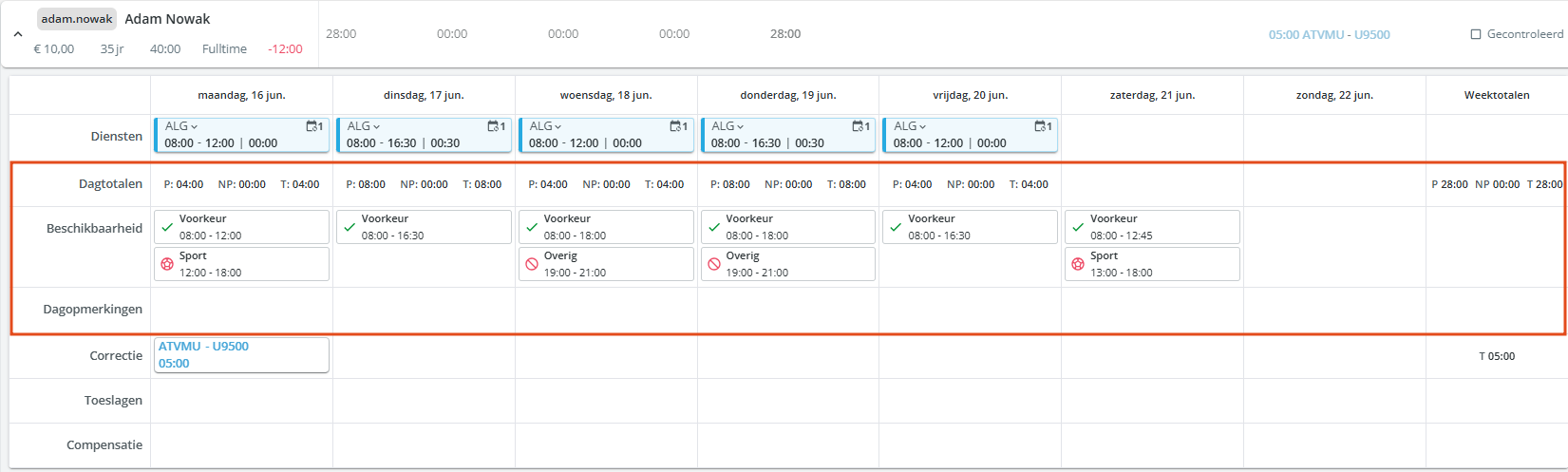Select the adam.nowak username tag

coord(77,19)
